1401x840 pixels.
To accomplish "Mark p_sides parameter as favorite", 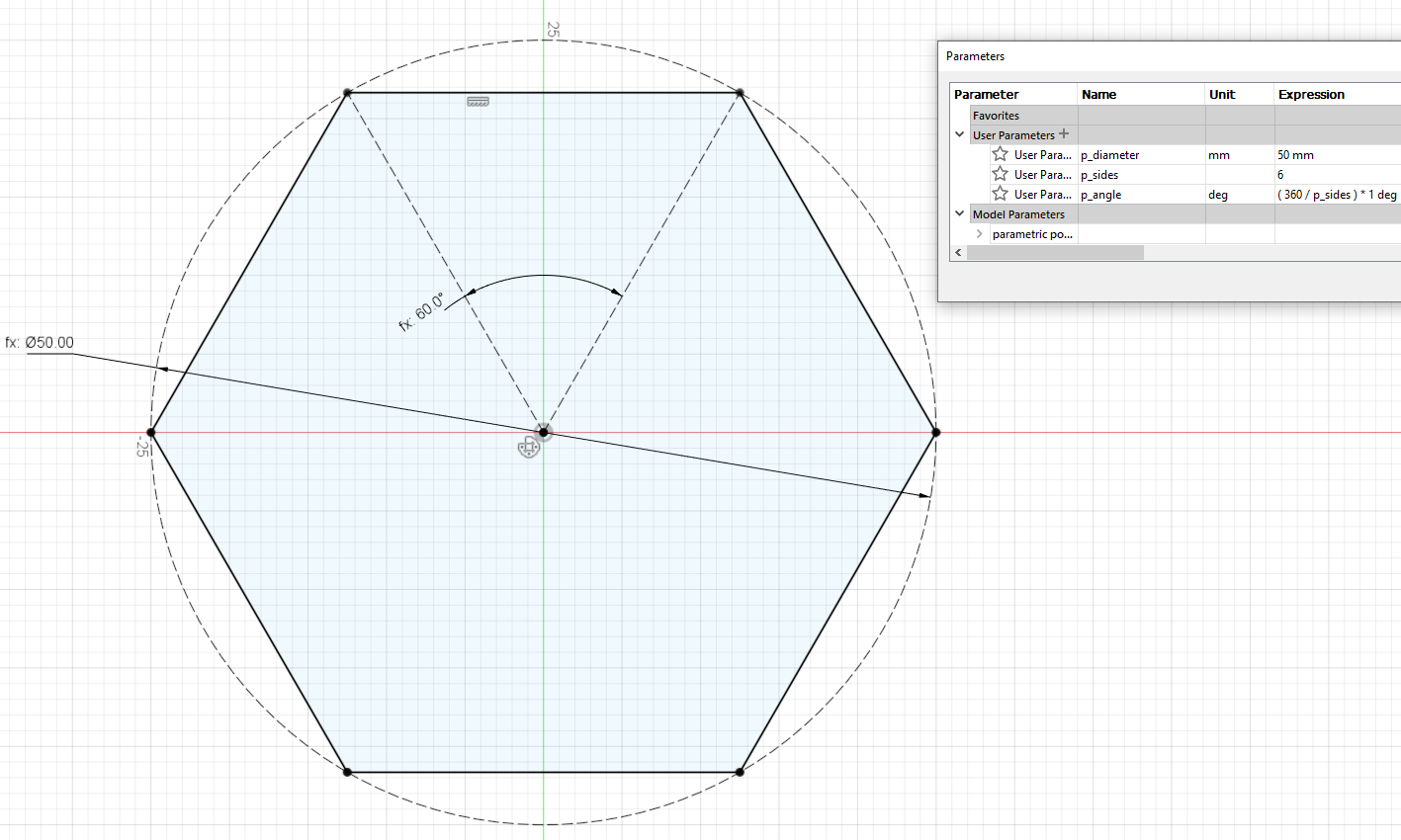I will pos(1000,174).
